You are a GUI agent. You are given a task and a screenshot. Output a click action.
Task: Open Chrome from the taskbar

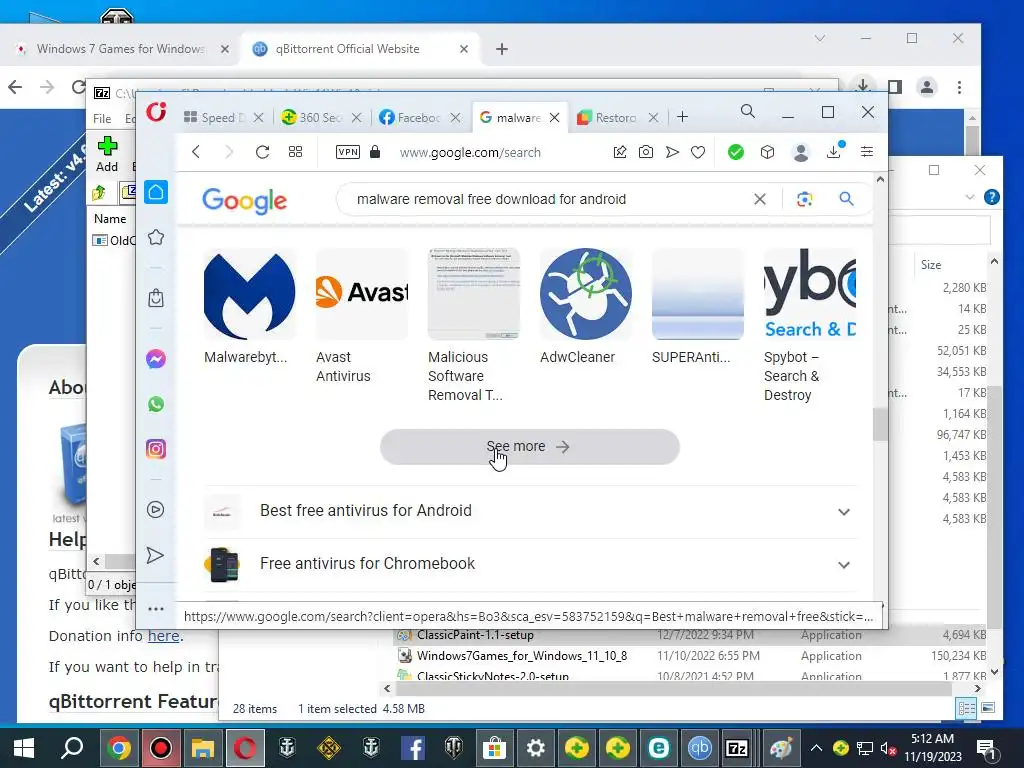click(119, 748)
